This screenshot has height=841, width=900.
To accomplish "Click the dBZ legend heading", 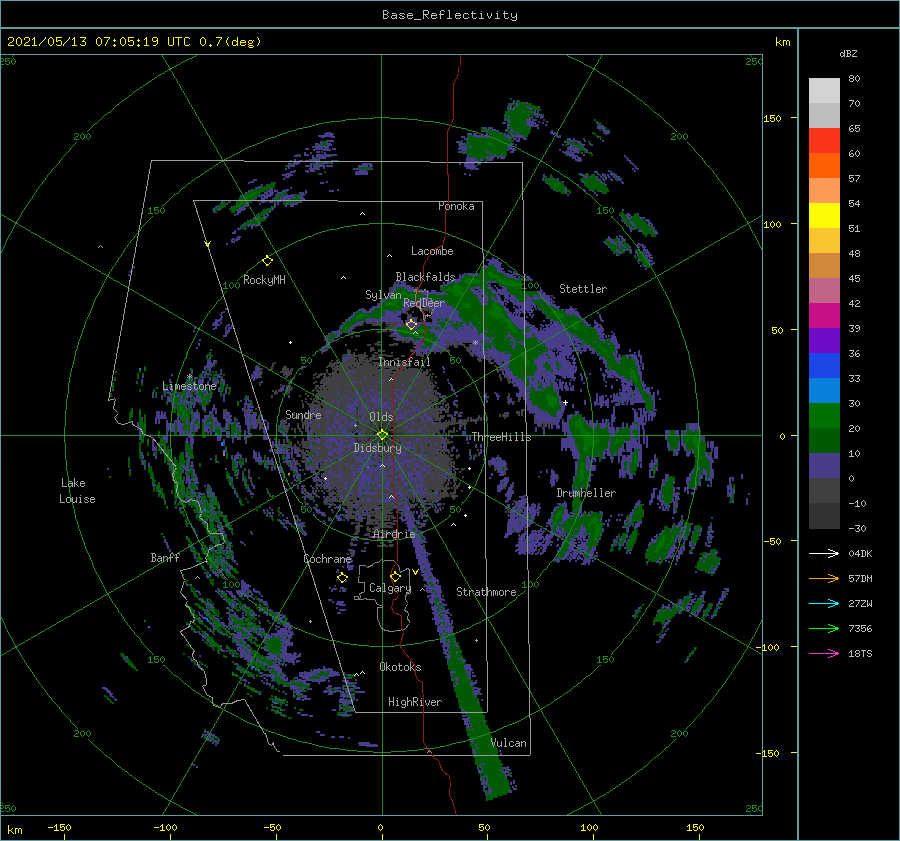I will [x=848, y=54].
